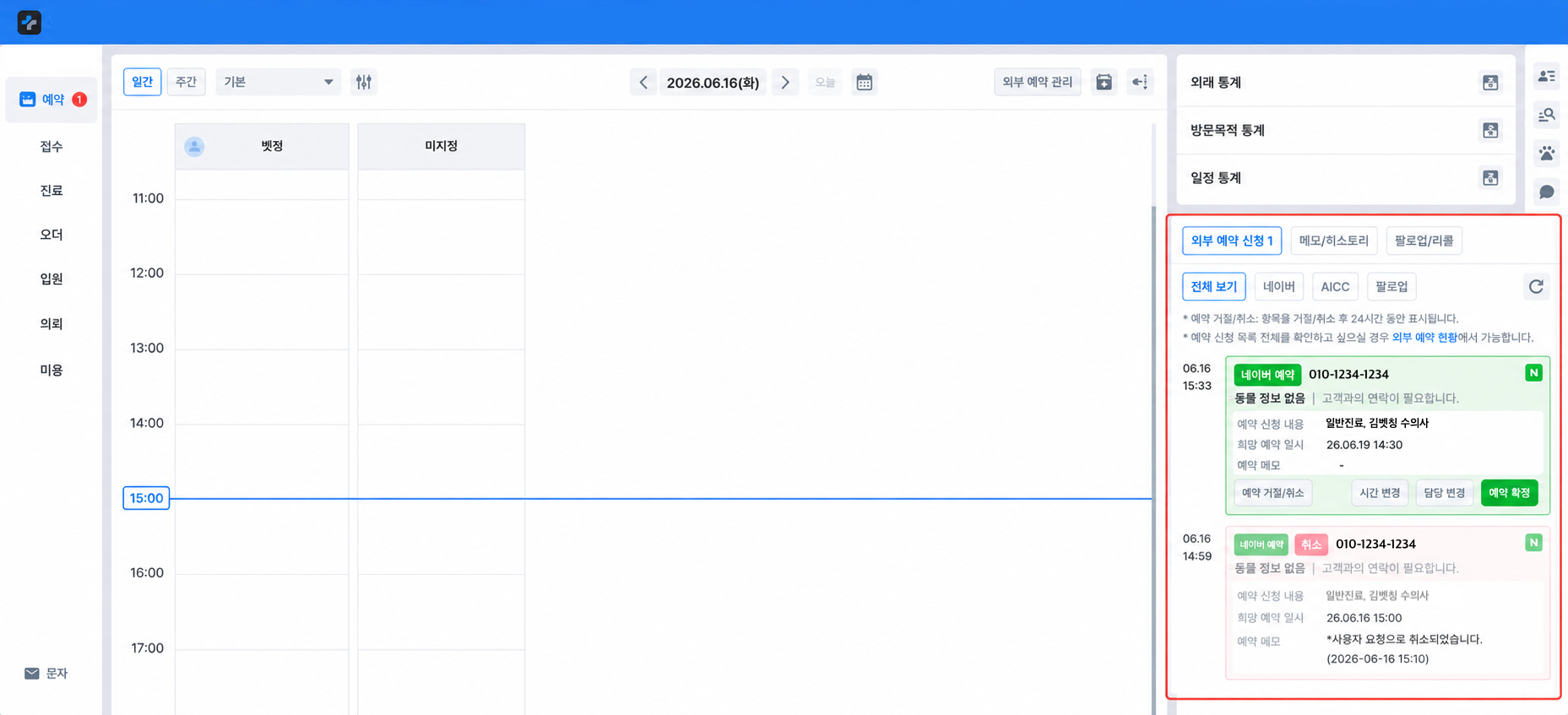Switch to 주간 weekly view

click(x=186, y=82)
